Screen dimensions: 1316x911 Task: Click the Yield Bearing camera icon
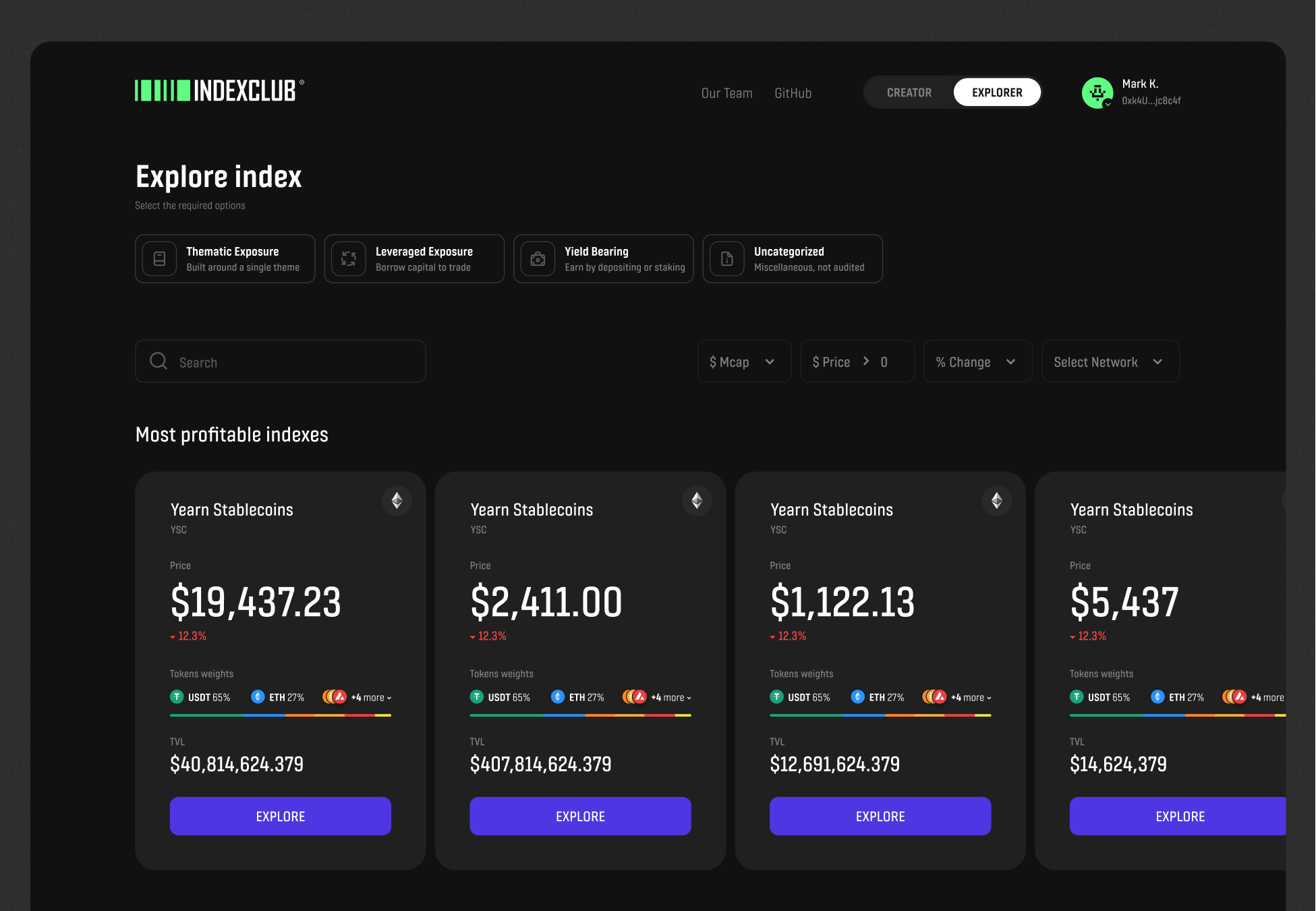click(x=538, y=258)
